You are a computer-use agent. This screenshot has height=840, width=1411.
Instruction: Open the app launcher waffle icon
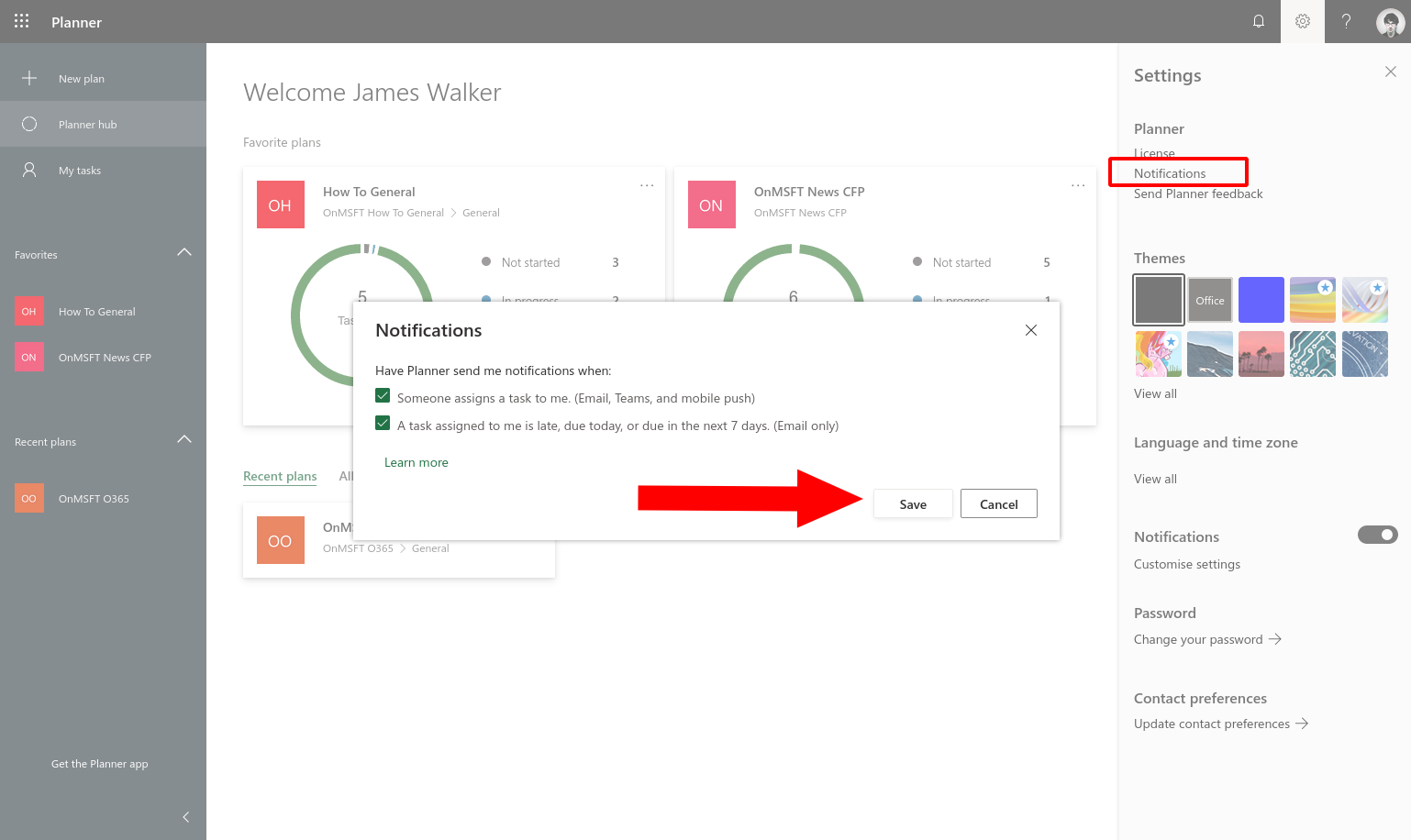(x=22, y=21)
